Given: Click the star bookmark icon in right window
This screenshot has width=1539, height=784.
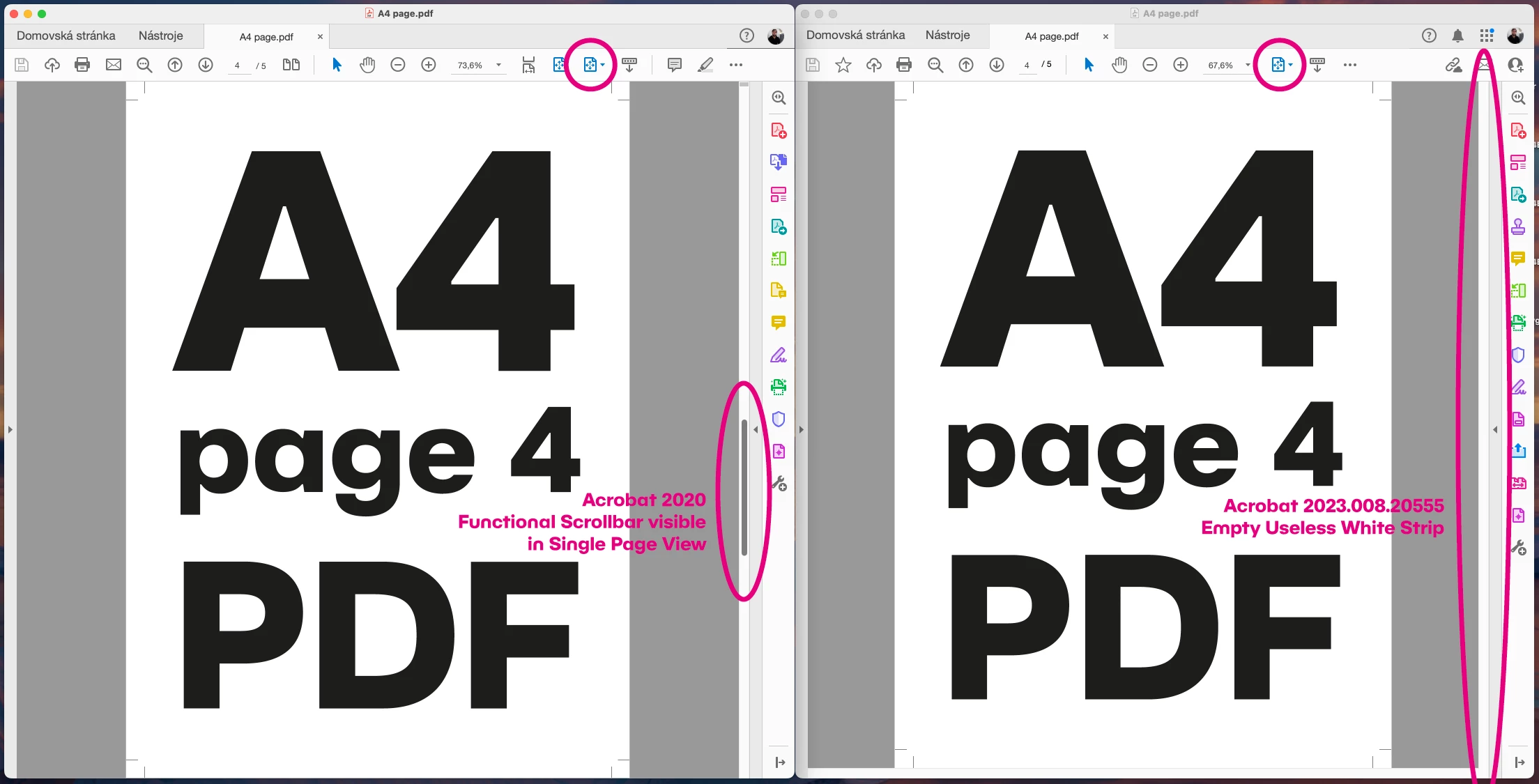Looking at the screenshot, I should 843,65.
